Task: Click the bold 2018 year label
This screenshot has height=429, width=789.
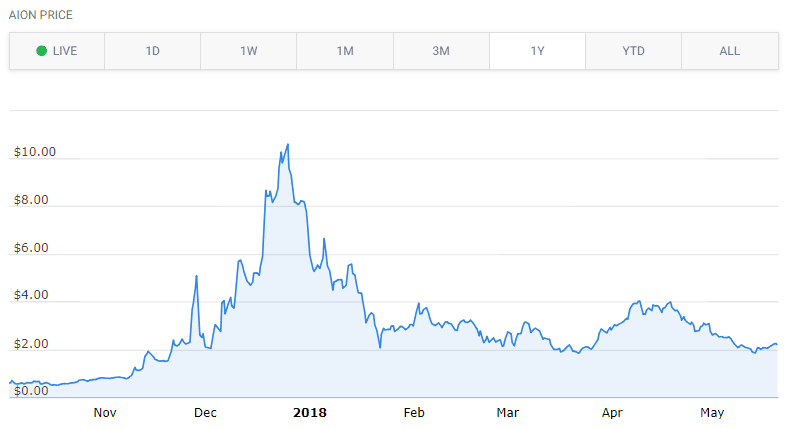Action: pos(310,413)
